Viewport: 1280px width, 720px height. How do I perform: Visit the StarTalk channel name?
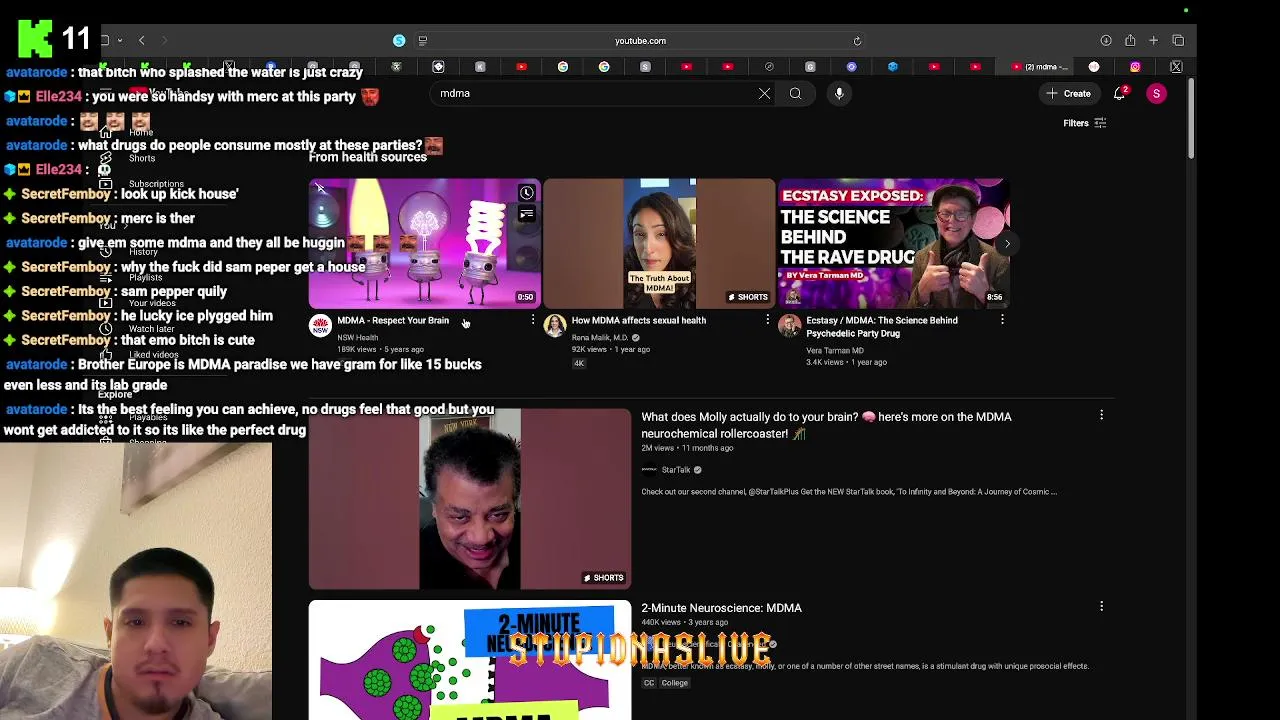(676, 470)
